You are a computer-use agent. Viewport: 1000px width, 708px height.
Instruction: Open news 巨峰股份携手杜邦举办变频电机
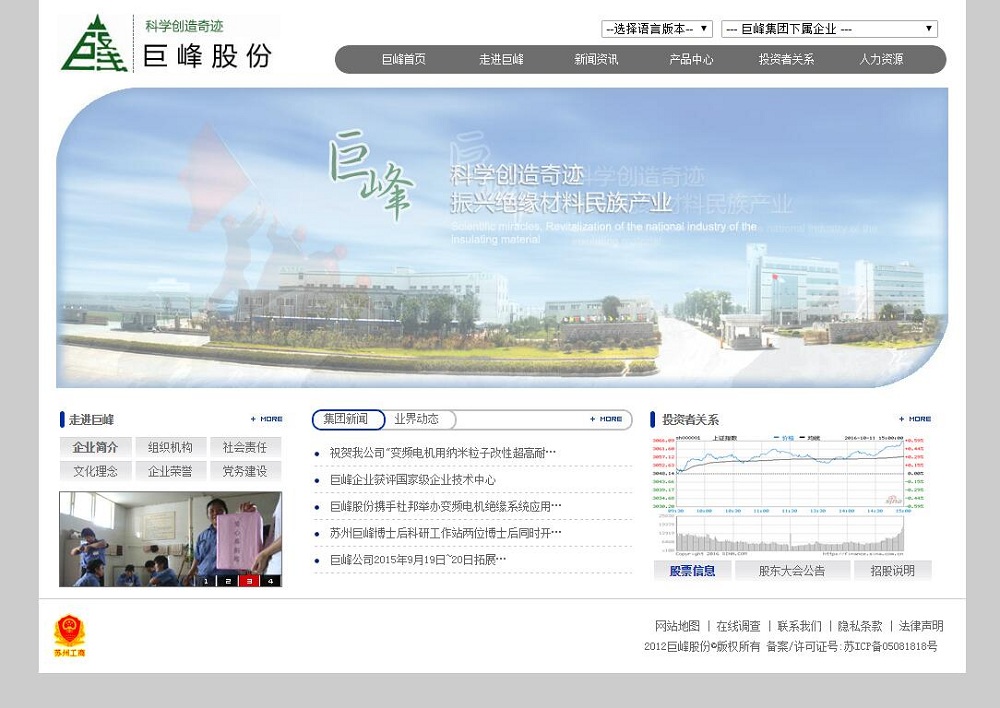[x=446, y=506]
